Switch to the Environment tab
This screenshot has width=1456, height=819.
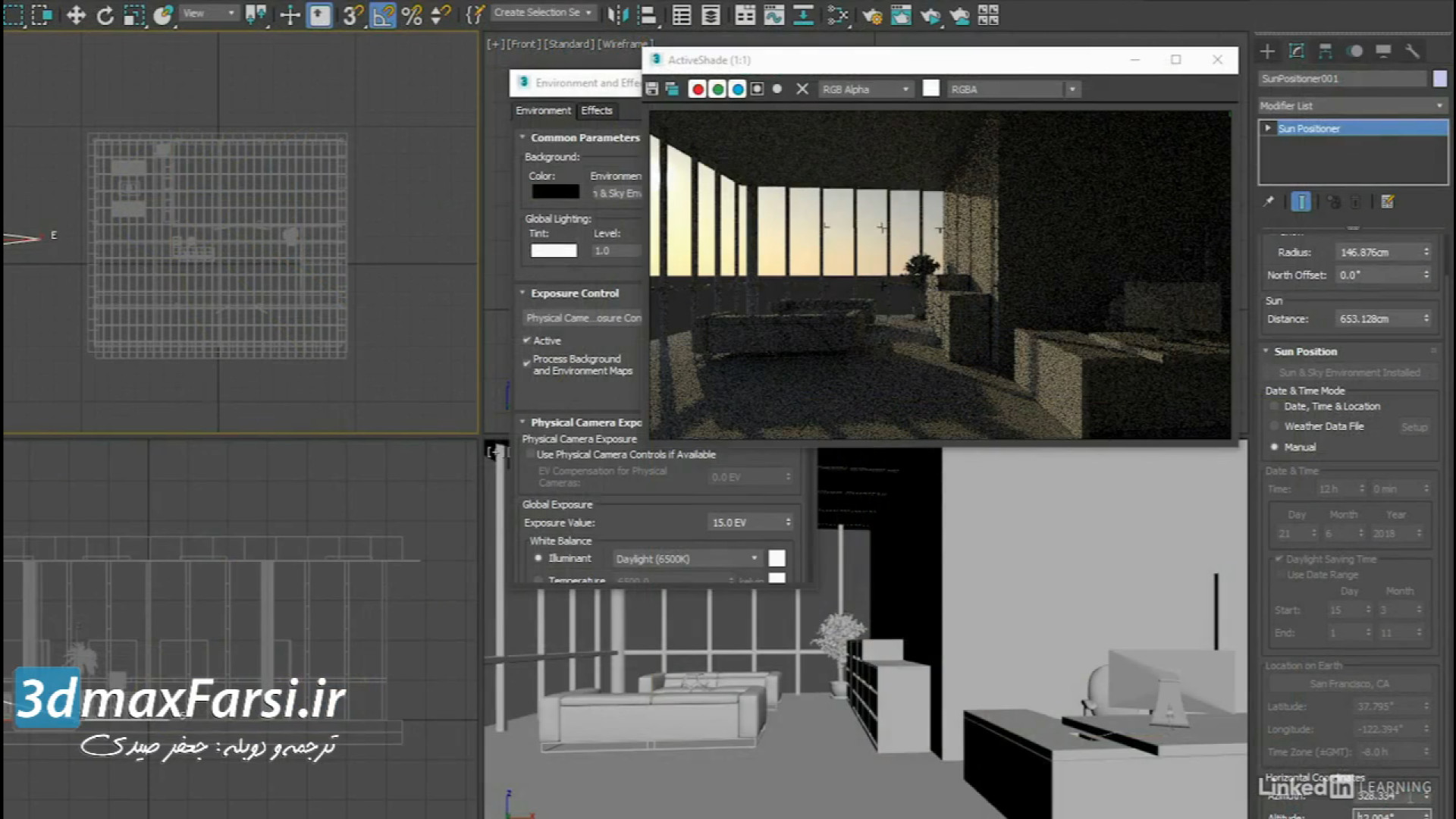(543, 110)
